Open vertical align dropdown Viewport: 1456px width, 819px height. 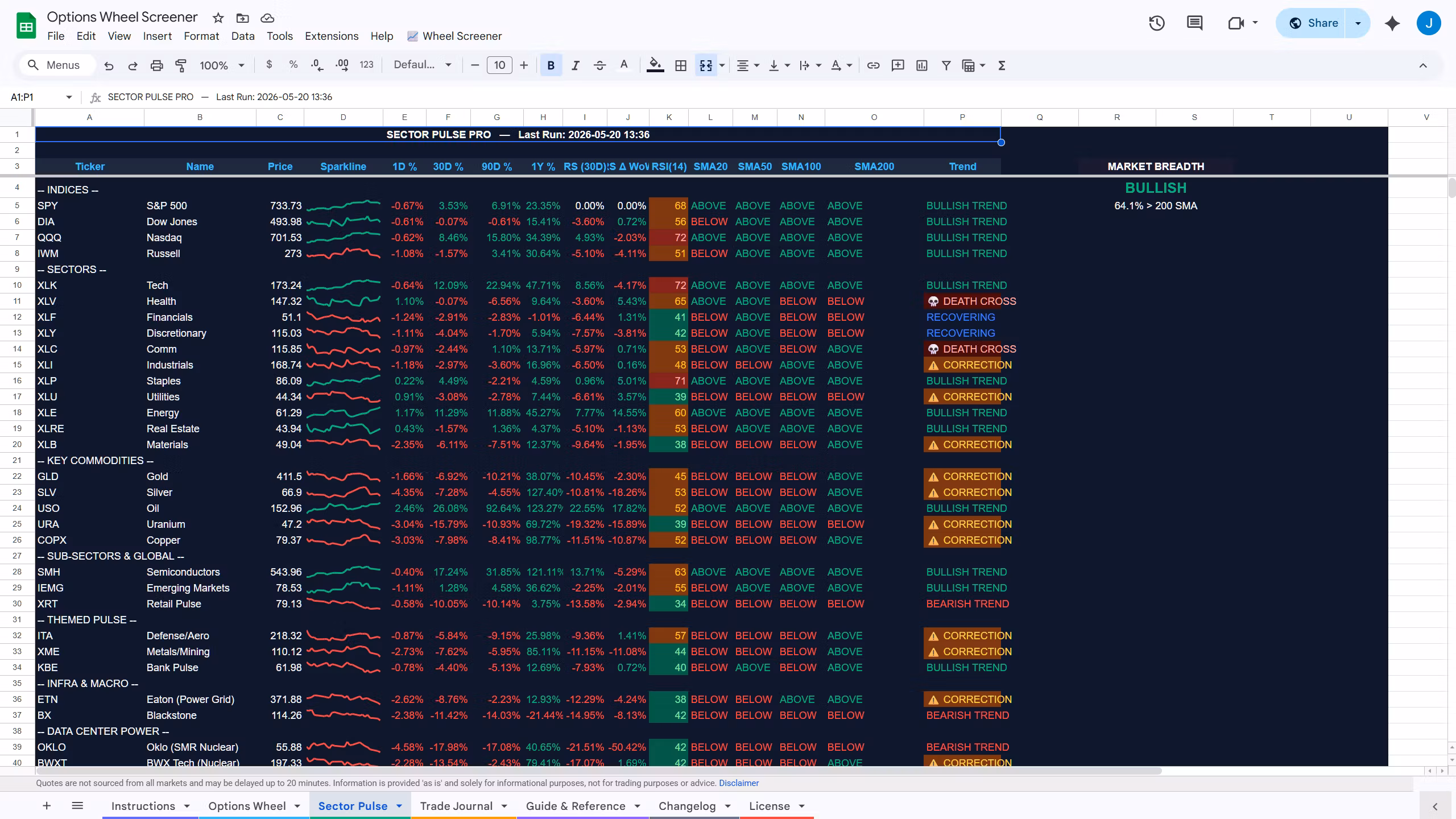point(779,65)
